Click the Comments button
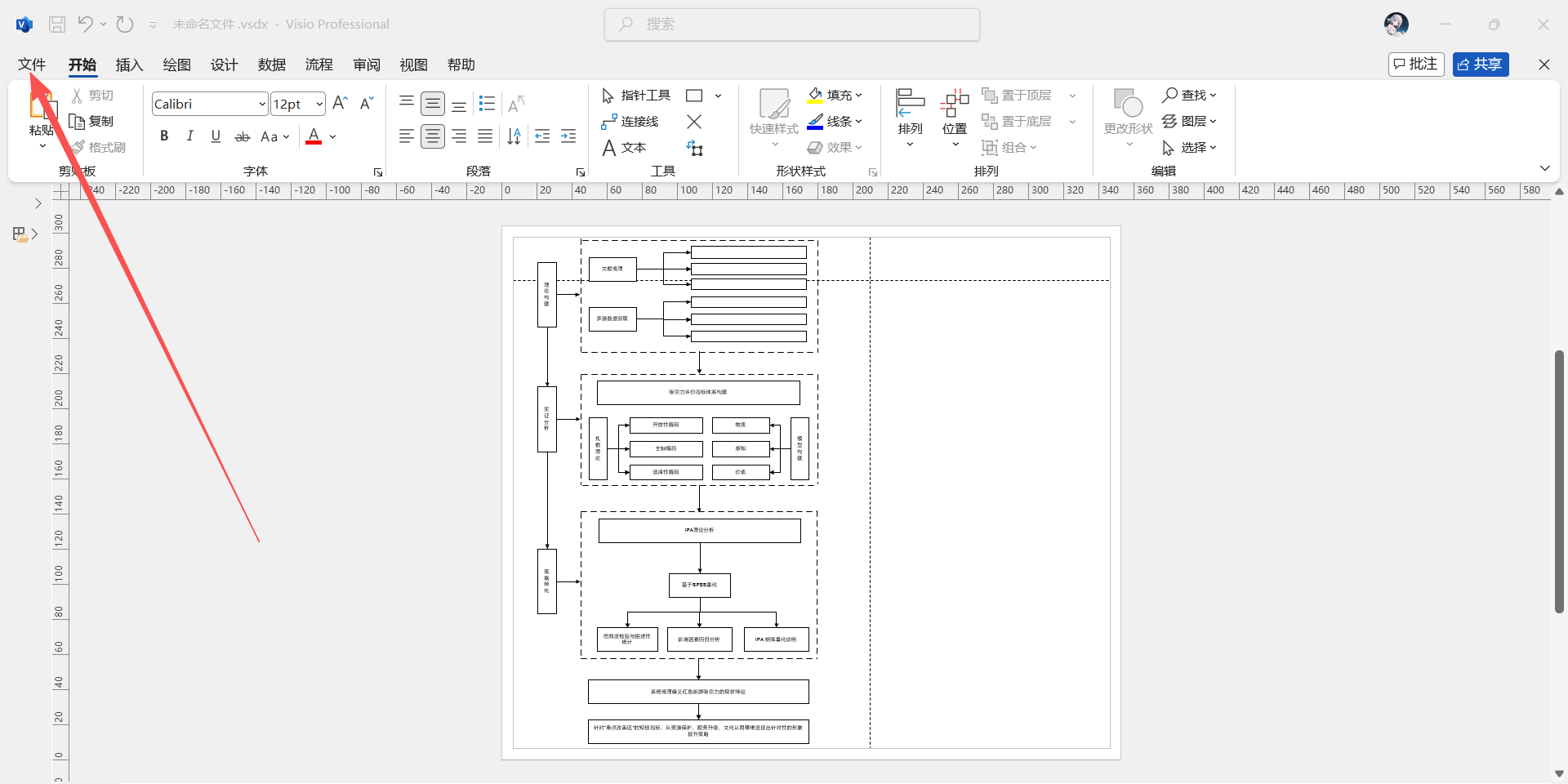The width and height of the screenshot is (1568, 784). 1416,65
